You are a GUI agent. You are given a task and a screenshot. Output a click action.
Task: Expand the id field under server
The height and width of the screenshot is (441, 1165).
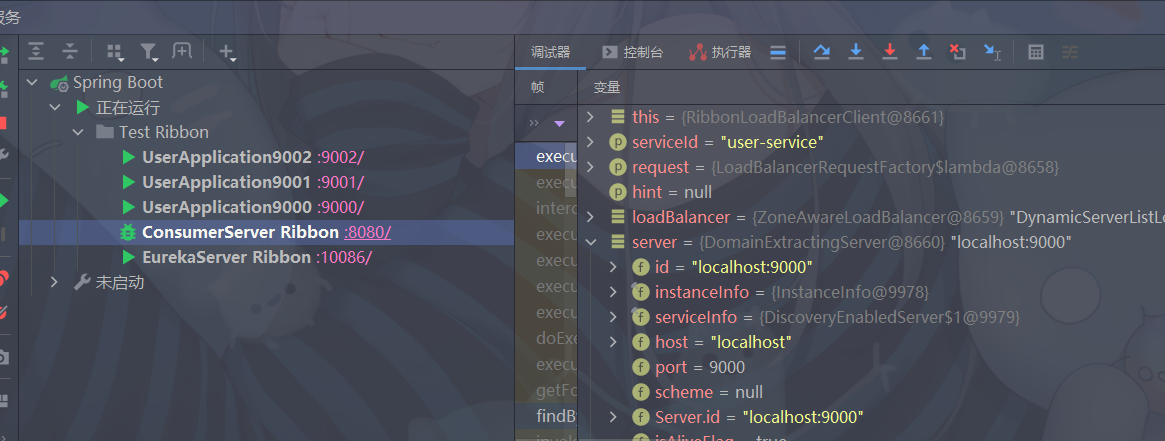613,267
